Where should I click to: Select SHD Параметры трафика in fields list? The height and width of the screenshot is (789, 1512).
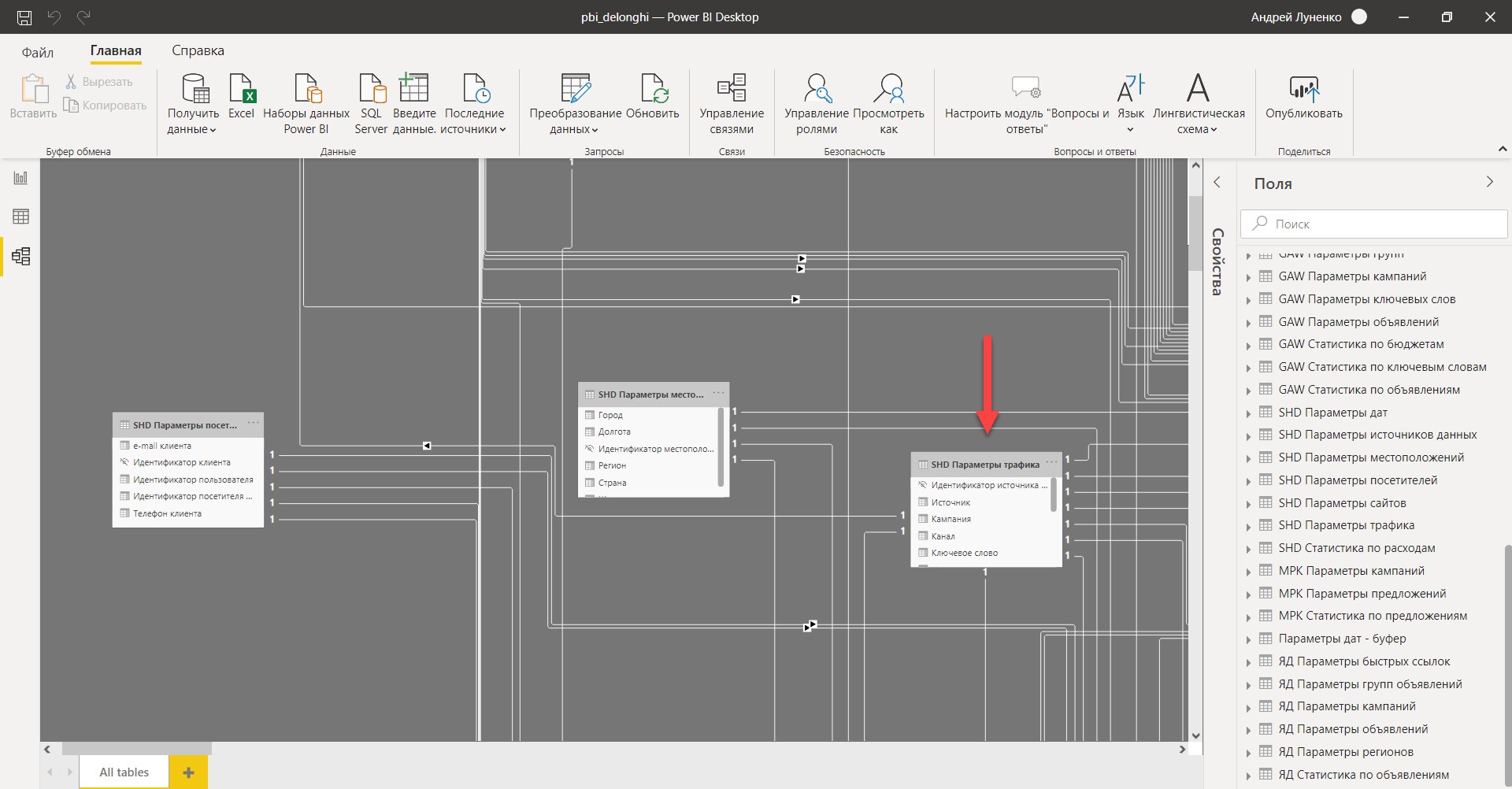click(1346, 525)
